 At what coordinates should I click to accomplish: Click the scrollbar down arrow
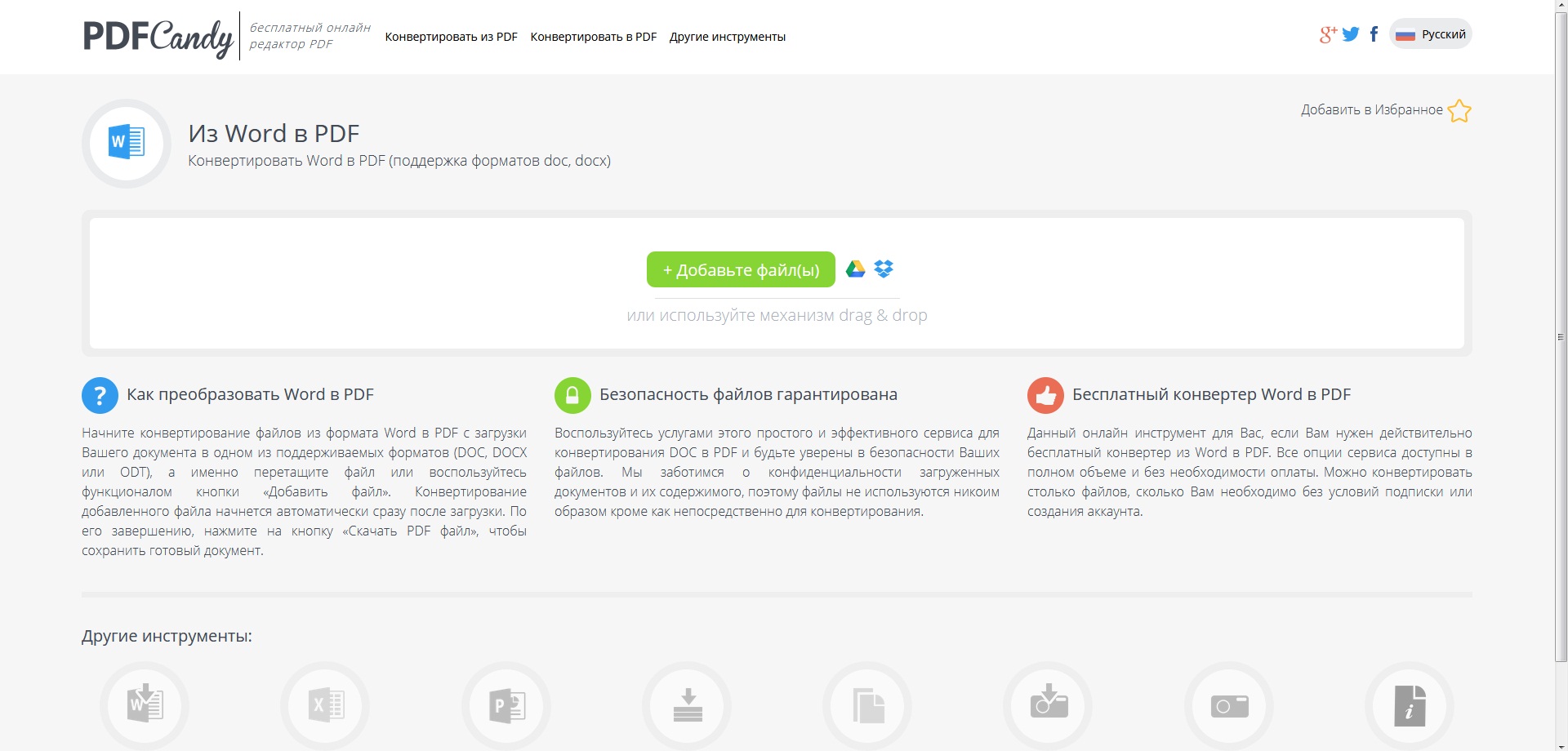tap(1561, 744)
